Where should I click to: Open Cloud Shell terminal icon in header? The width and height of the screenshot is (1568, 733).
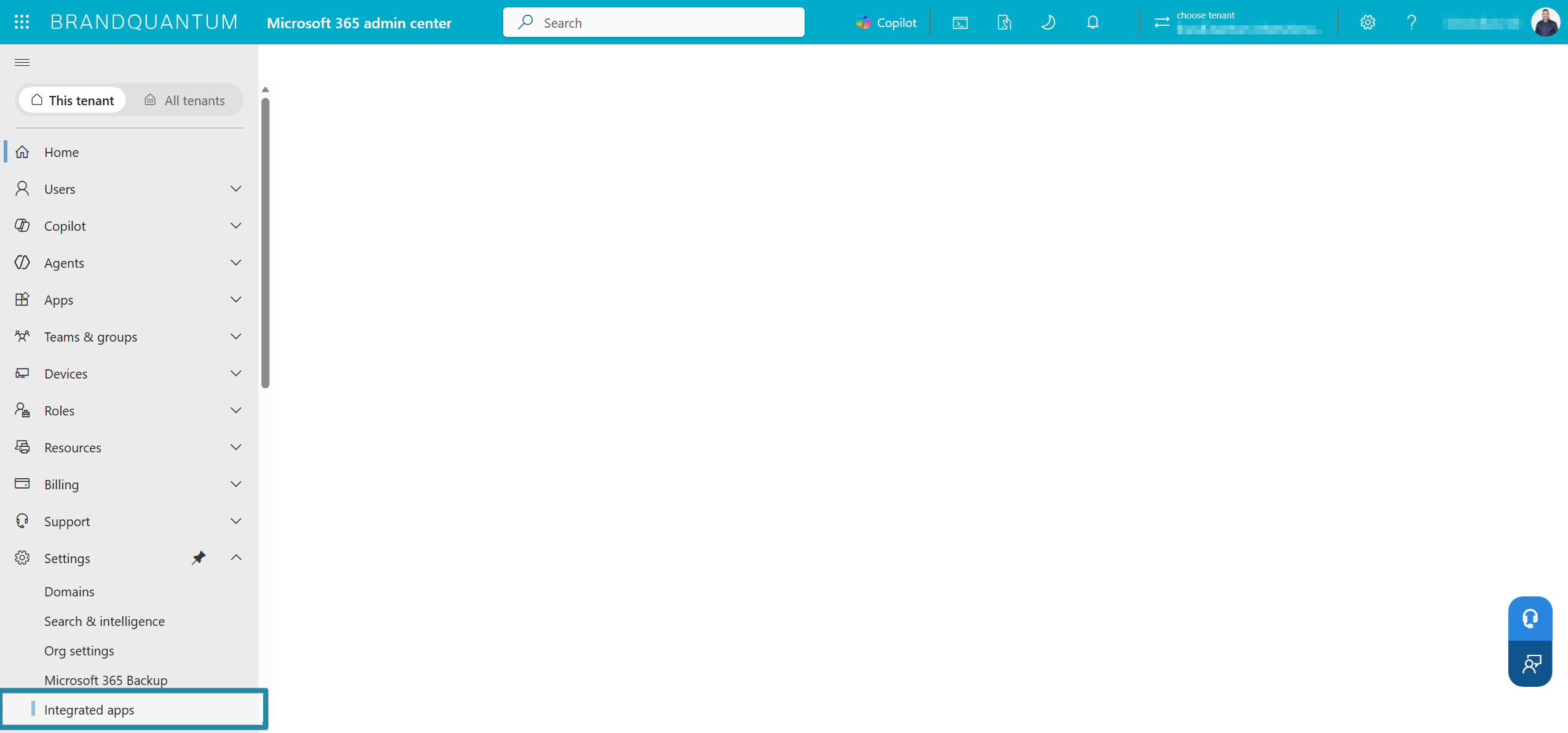pos(960,23)
